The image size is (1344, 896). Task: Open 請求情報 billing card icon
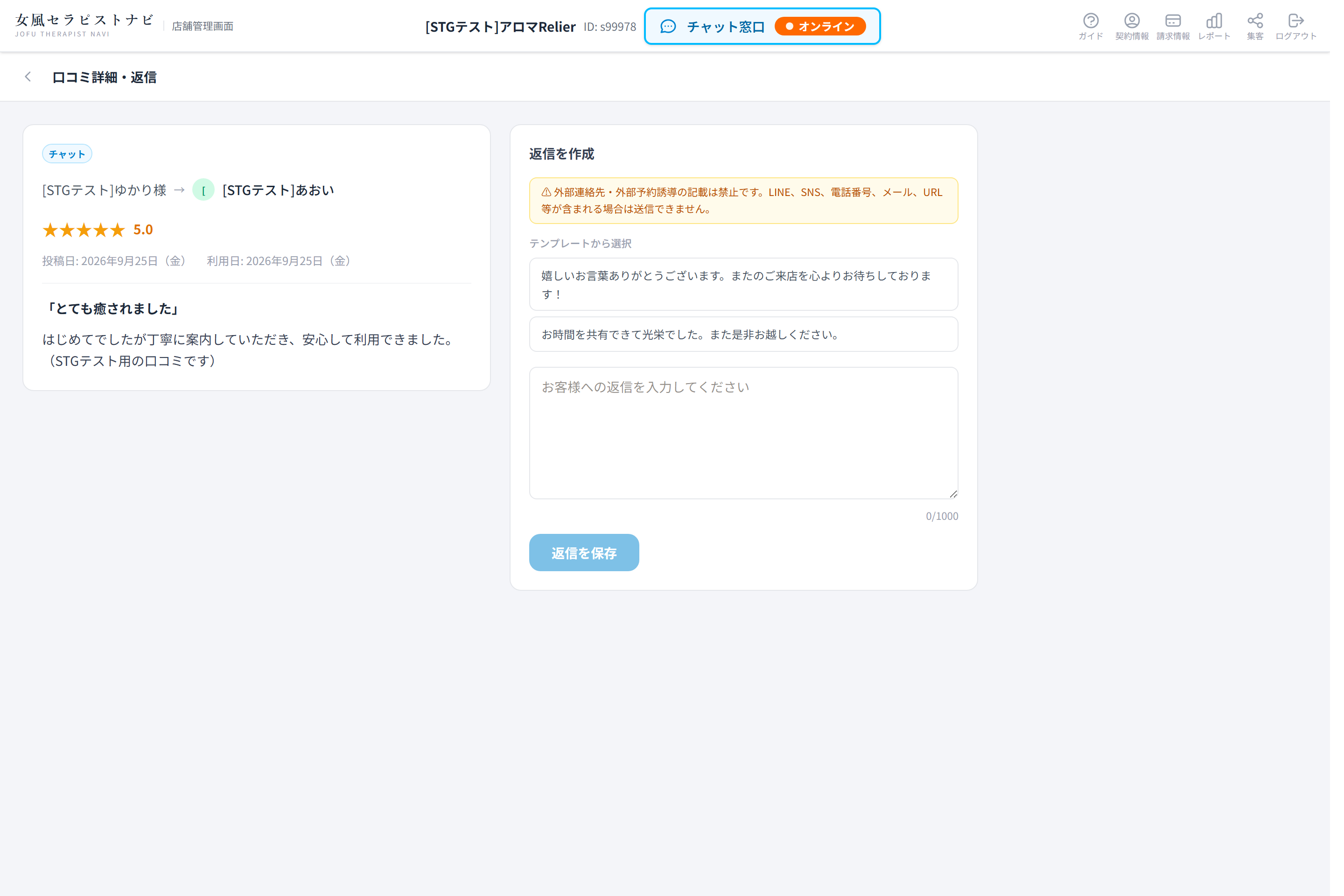coord(1185,26)
